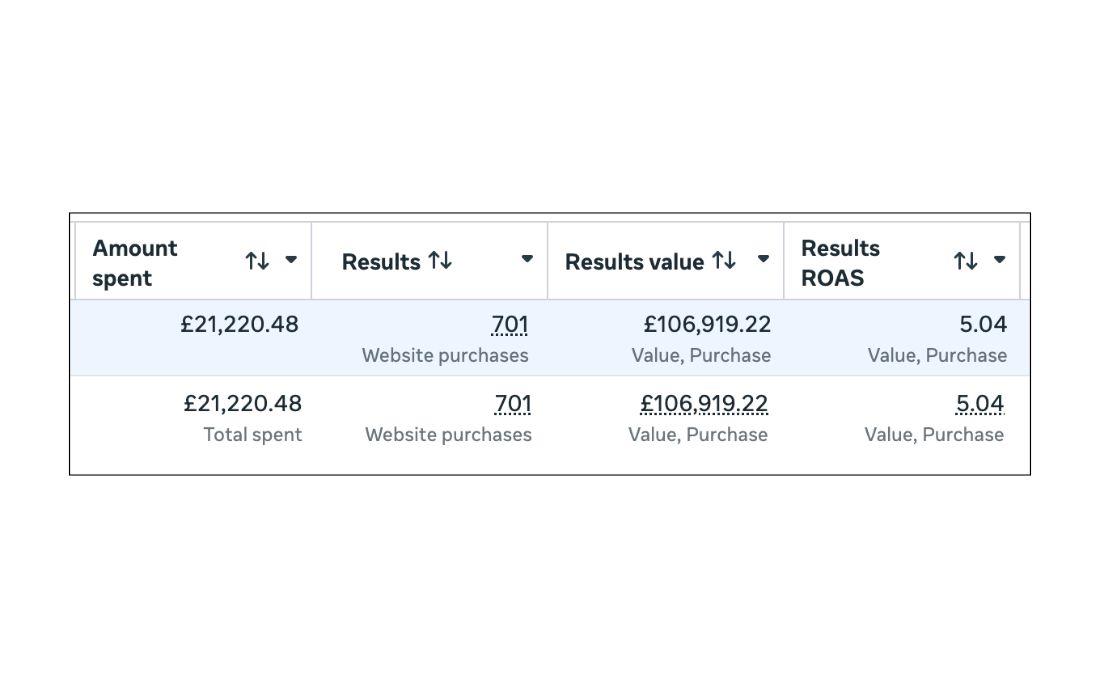Click the Results column sort arrows

click(440, 261)
